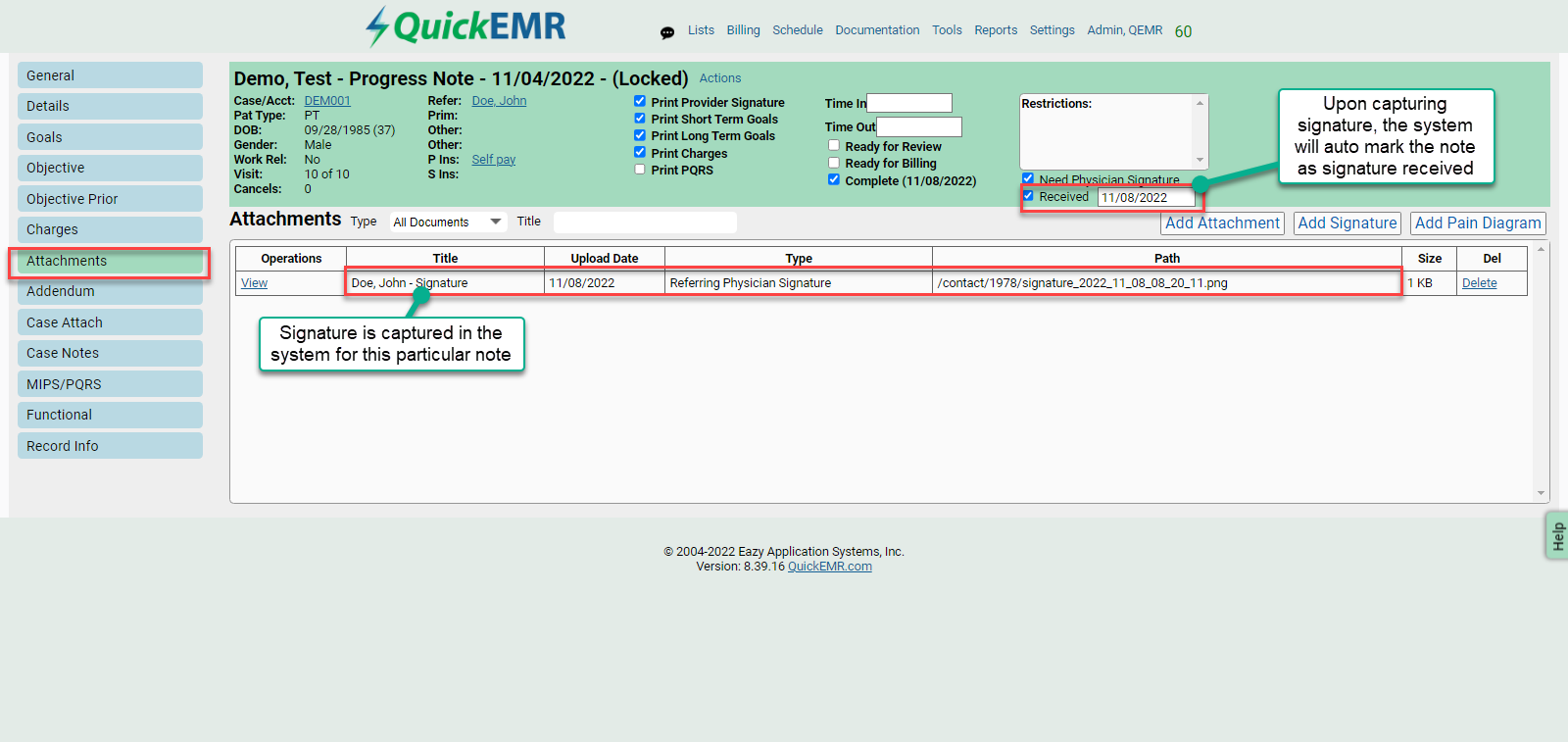Click the signature file path cell

(x=1166, y=283)
